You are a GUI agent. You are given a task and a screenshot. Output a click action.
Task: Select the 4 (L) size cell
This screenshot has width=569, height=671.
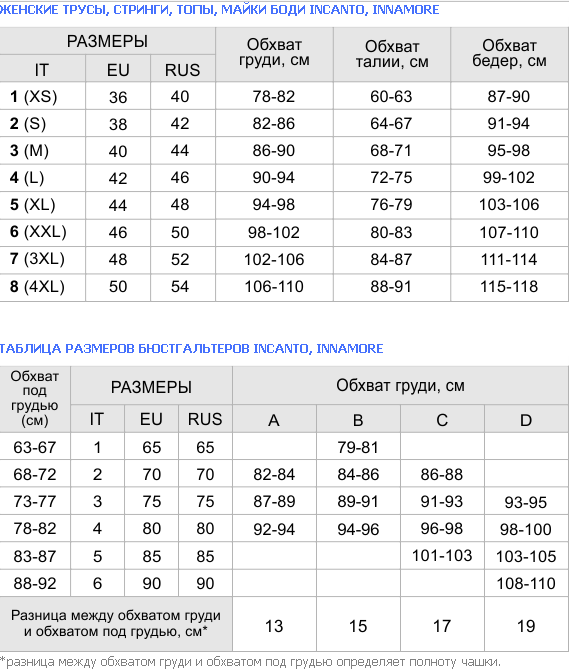42,178
